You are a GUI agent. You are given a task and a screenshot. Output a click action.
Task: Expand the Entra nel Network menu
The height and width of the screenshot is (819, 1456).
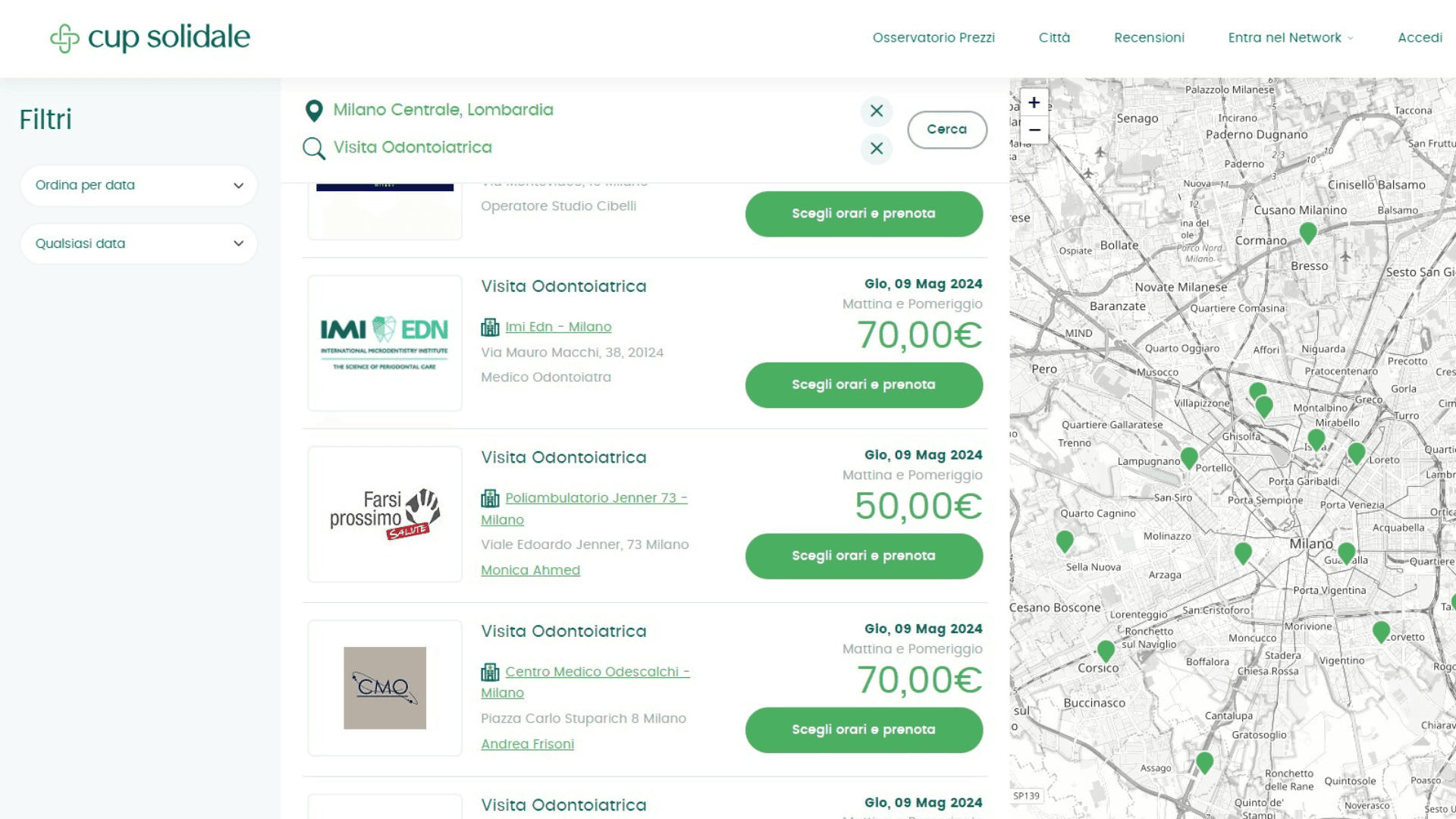[x=1290, y=38]
